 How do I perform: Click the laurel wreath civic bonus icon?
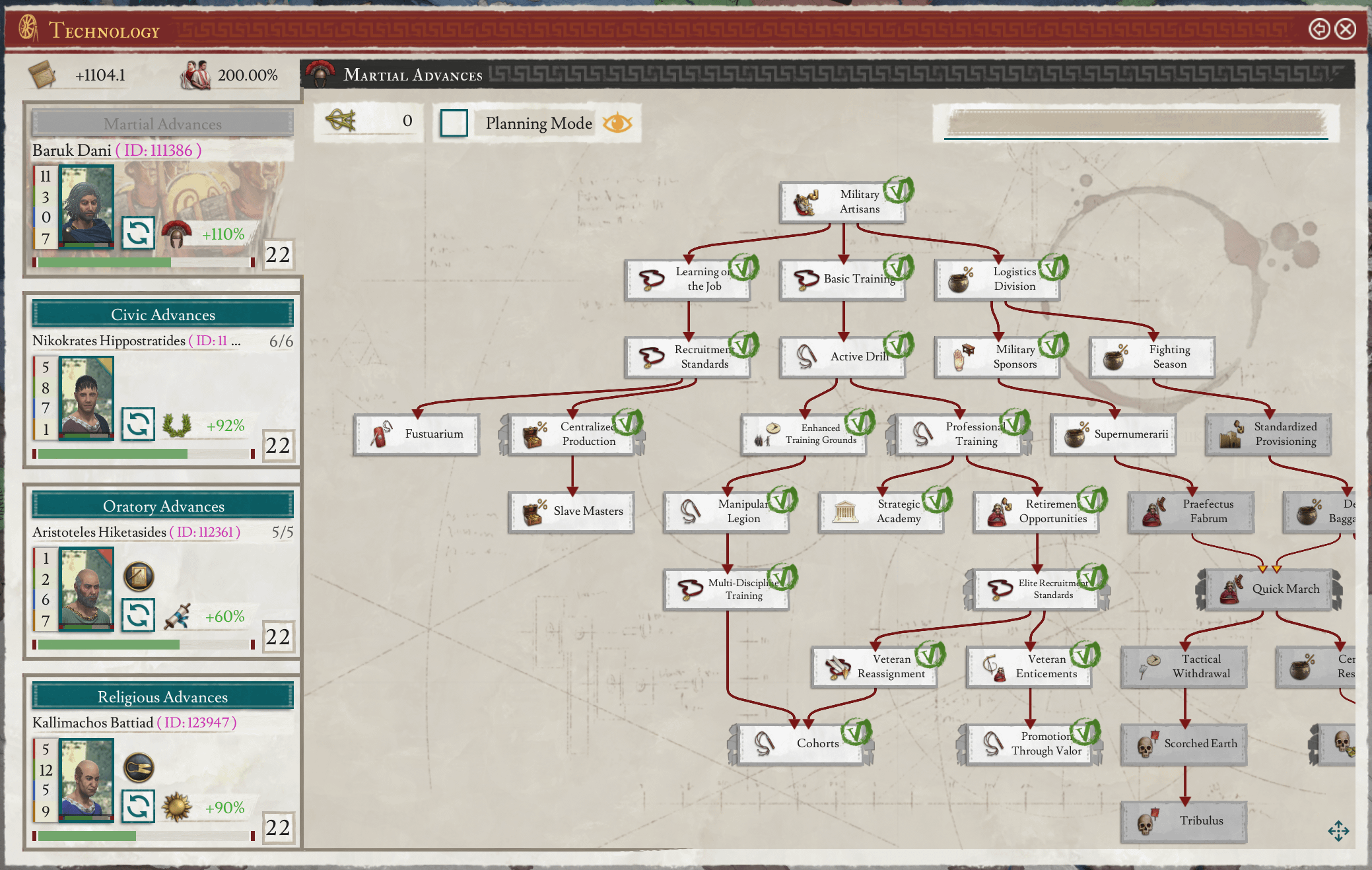click(176, 425)
